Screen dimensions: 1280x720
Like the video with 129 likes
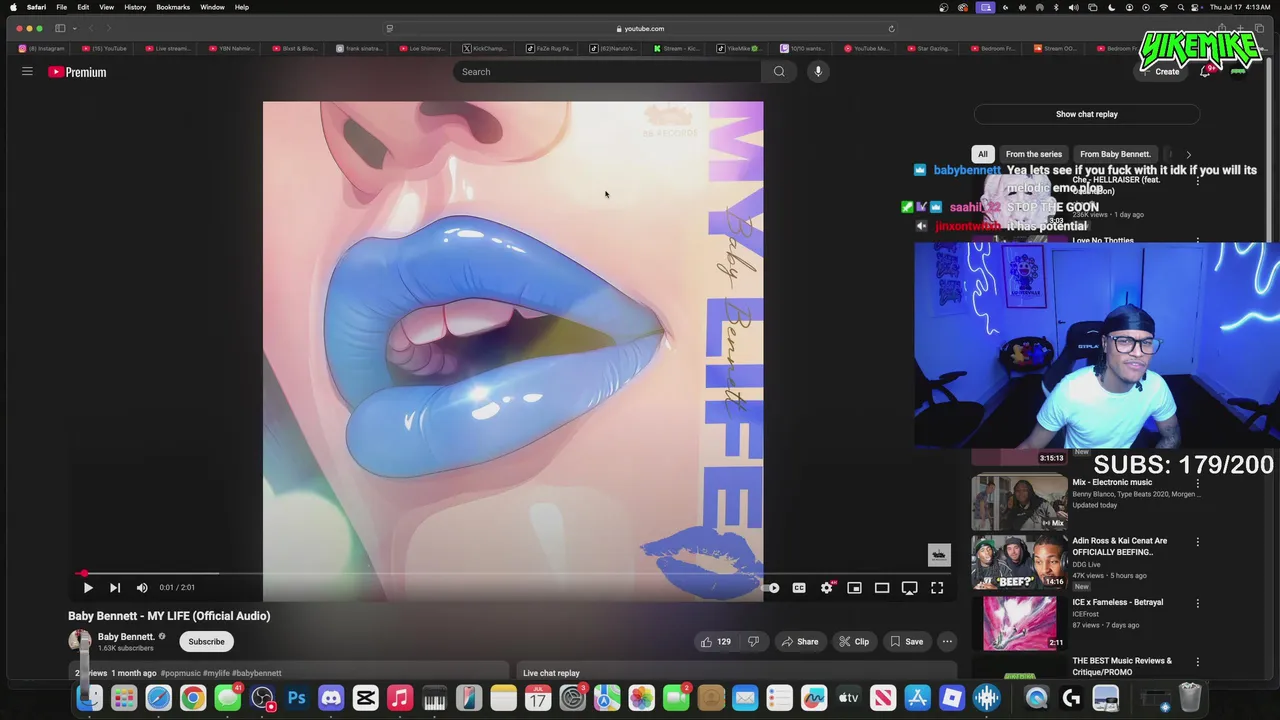pyautogui.click(x=715, y=642)
